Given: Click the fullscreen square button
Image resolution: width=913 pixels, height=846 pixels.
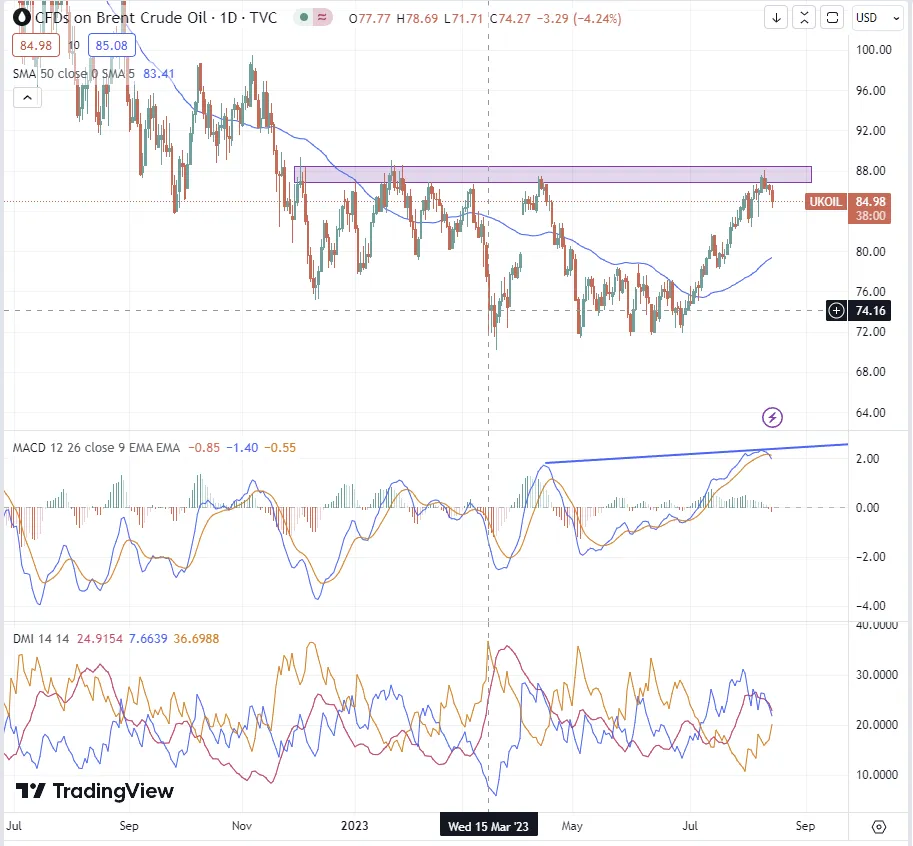Looking at the screenshot, I should pyautogui.click(x=833, y=17).
